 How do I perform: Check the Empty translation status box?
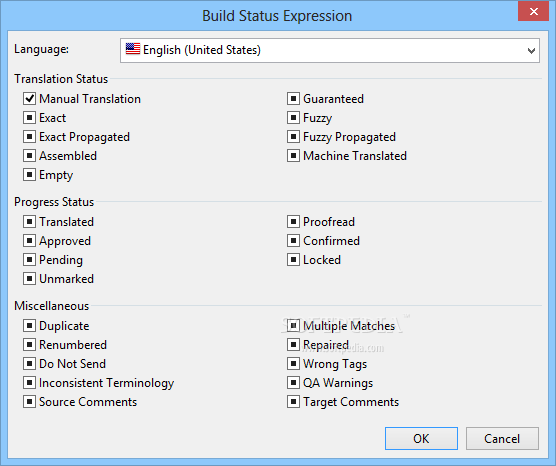pos(29,174)
